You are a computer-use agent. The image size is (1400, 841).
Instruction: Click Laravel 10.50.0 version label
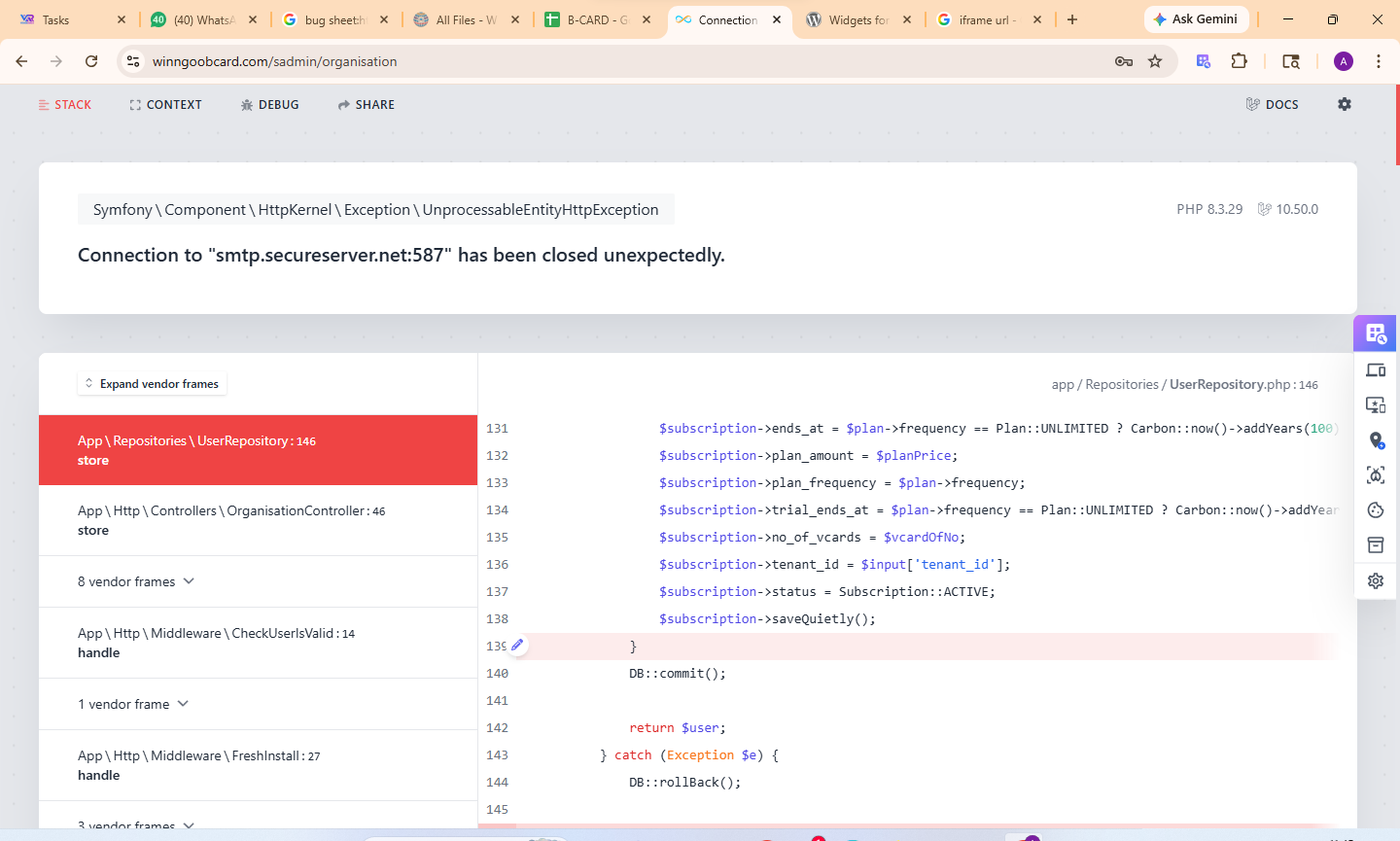(1288, 209)
